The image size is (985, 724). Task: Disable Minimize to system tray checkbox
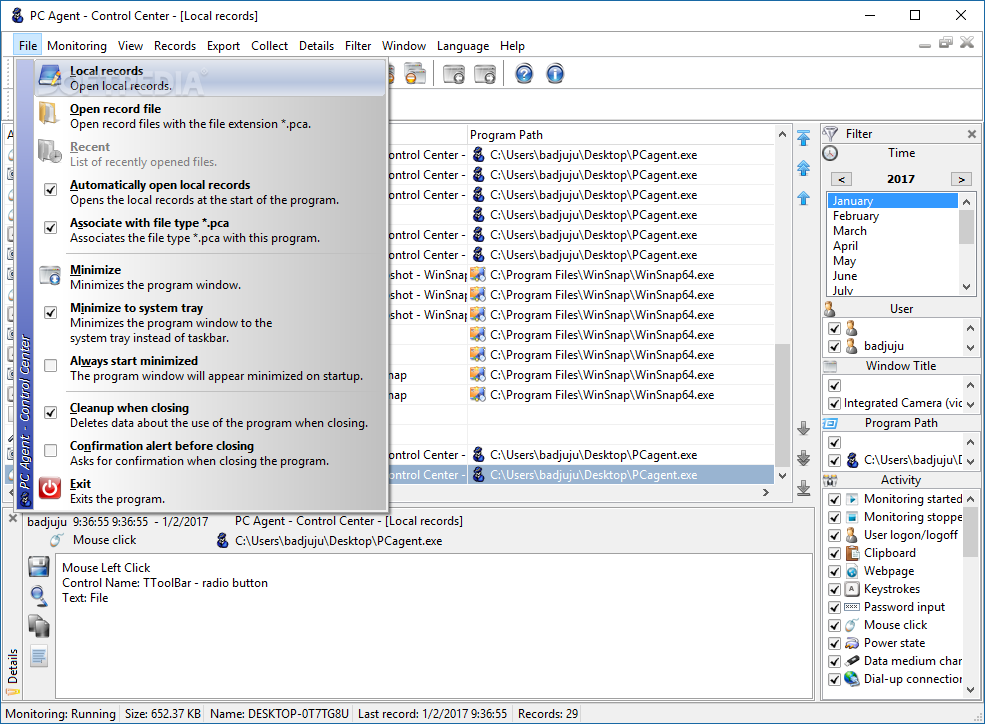[51, 312]
